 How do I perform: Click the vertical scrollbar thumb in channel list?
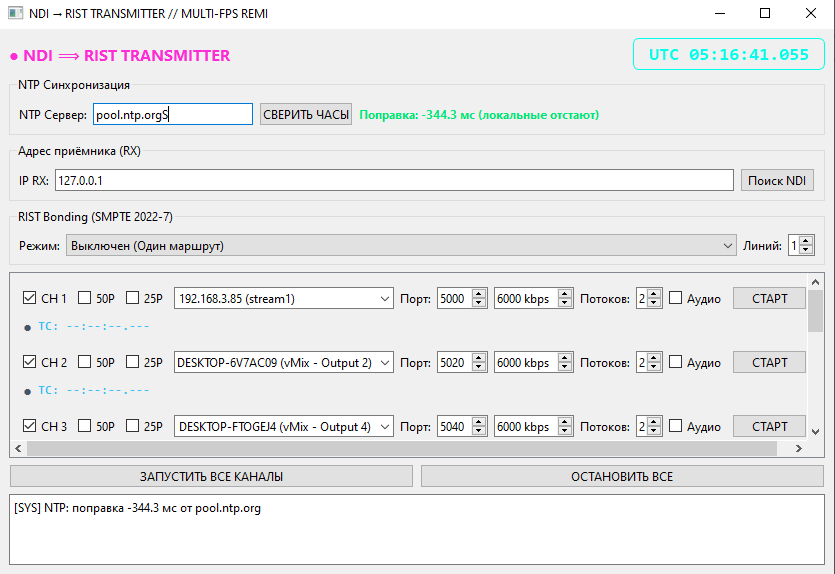[815, 311]
